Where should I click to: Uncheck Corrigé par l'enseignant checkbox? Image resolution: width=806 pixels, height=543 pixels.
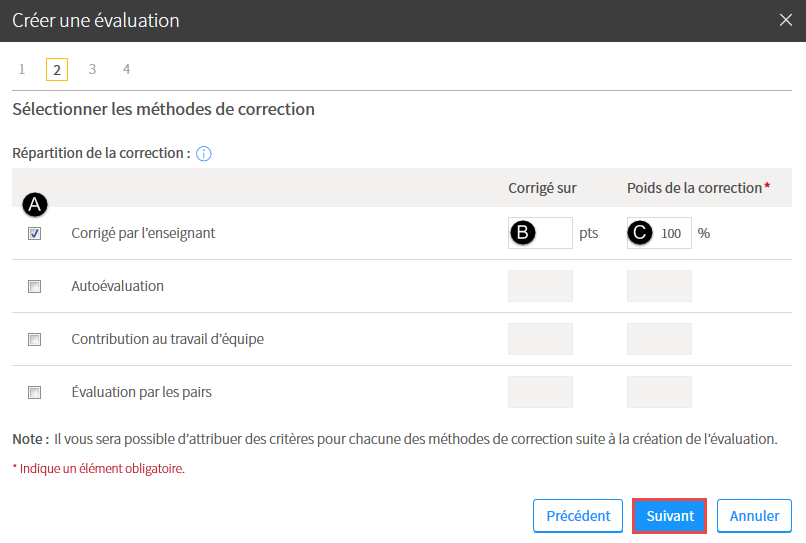pyautogui.click(x=34, y=233)
